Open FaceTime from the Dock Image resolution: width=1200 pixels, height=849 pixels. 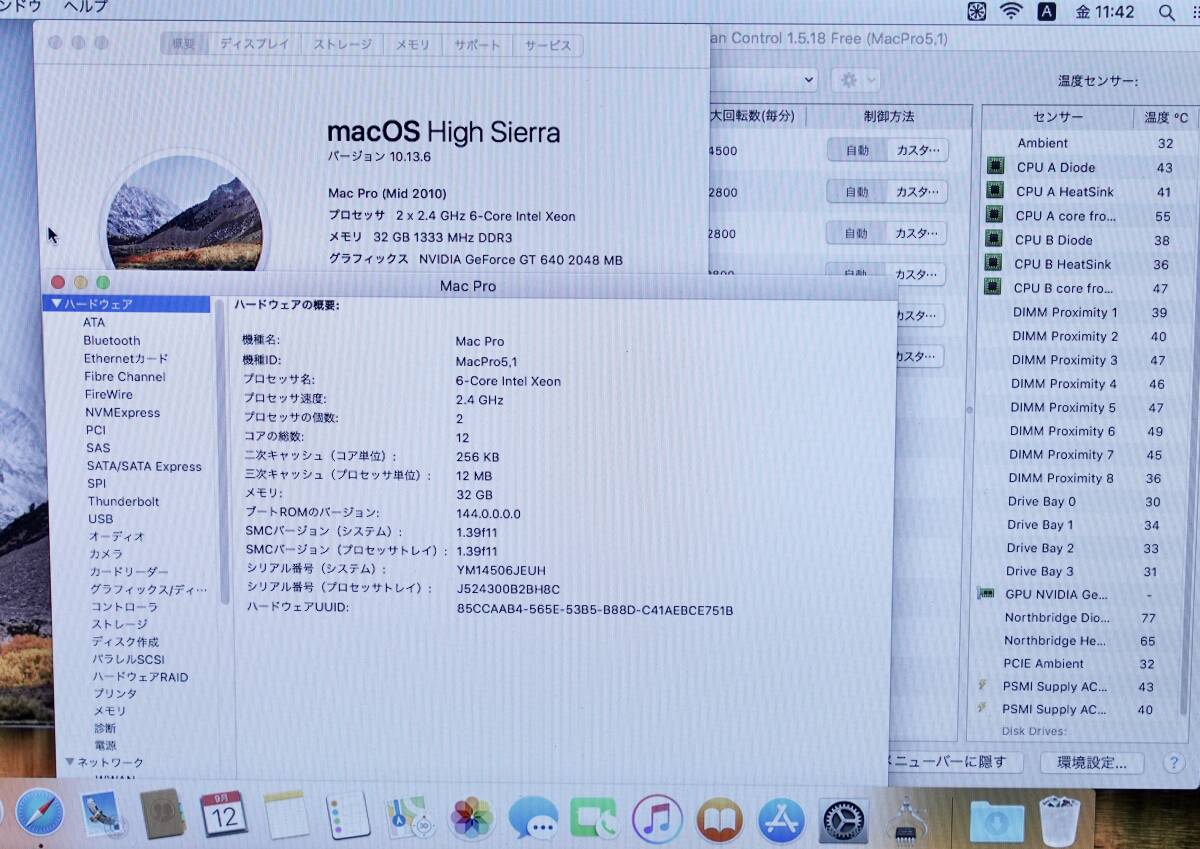click(595, 818)
